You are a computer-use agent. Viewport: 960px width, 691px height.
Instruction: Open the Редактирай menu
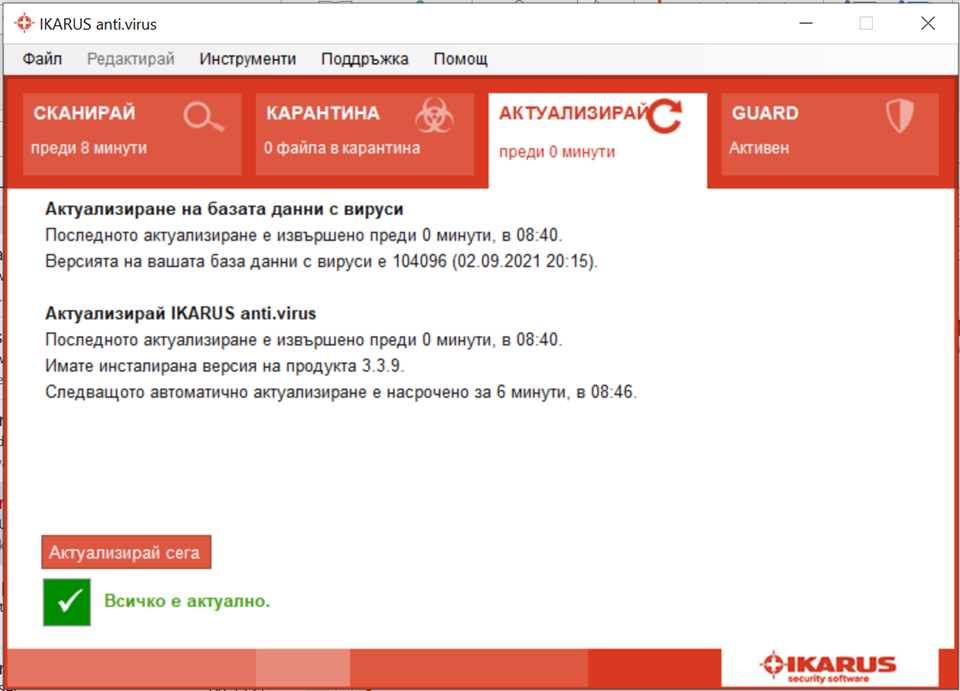[130, 59]
